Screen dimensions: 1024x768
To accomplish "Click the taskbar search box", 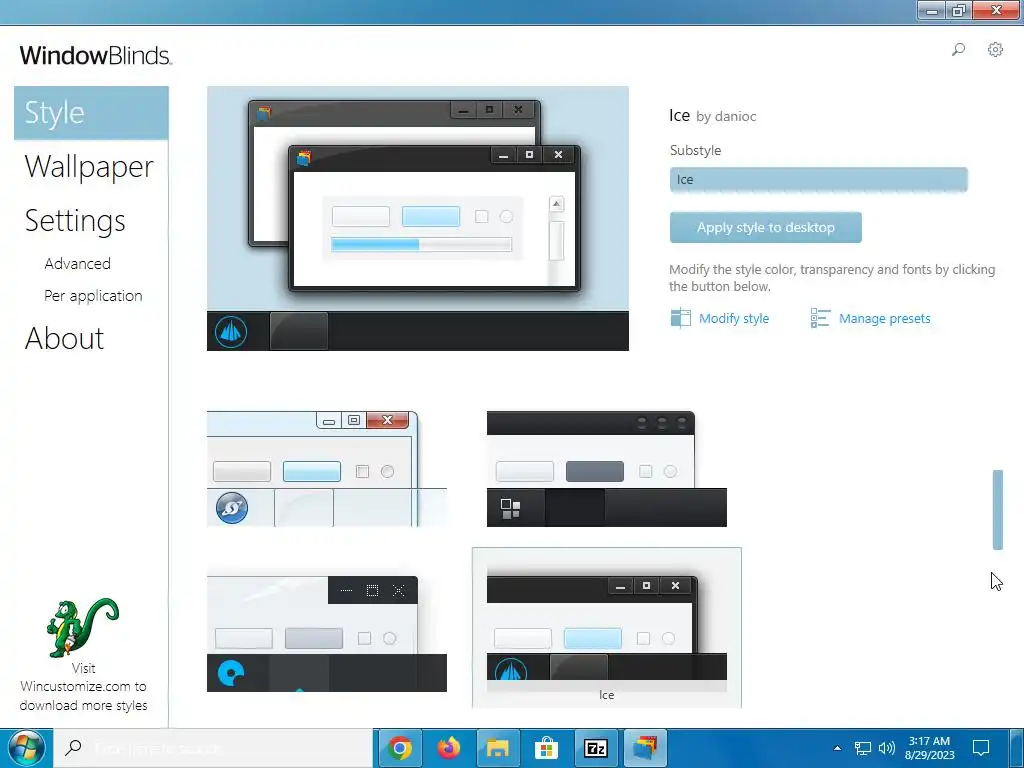I will pos(212,748).
